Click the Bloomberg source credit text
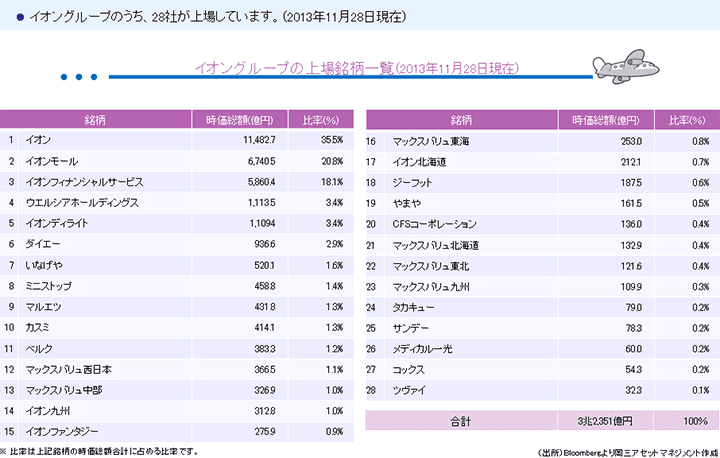Screen dimensions: 720x458 [x=628, y=452]
